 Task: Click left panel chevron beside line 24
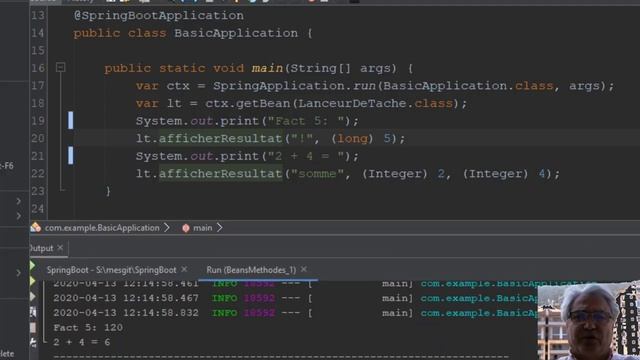click(18, 216)
